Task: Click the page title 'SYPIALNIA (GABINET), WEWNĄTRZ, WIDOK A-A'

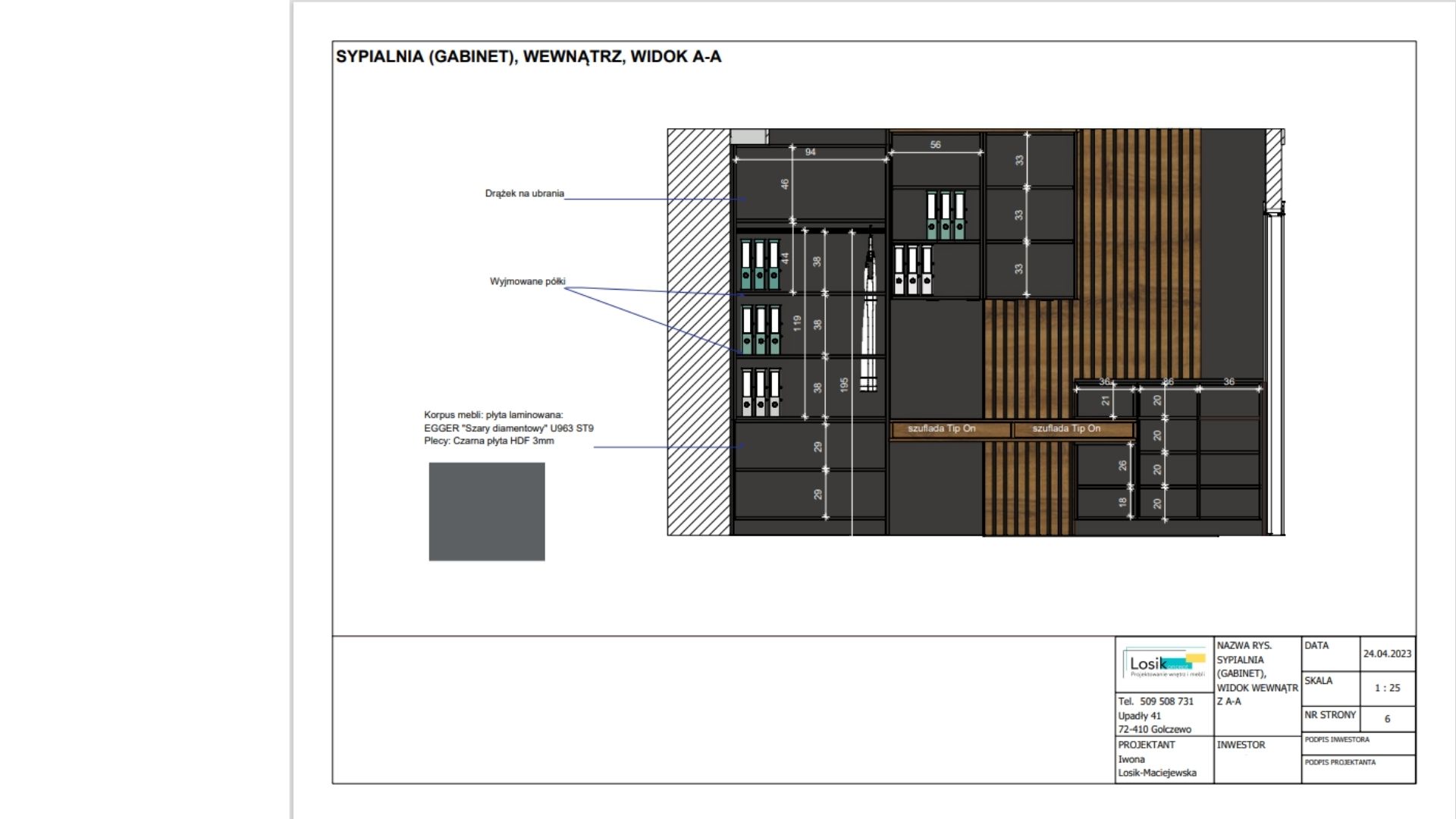Action: click(x=528, y=57)
